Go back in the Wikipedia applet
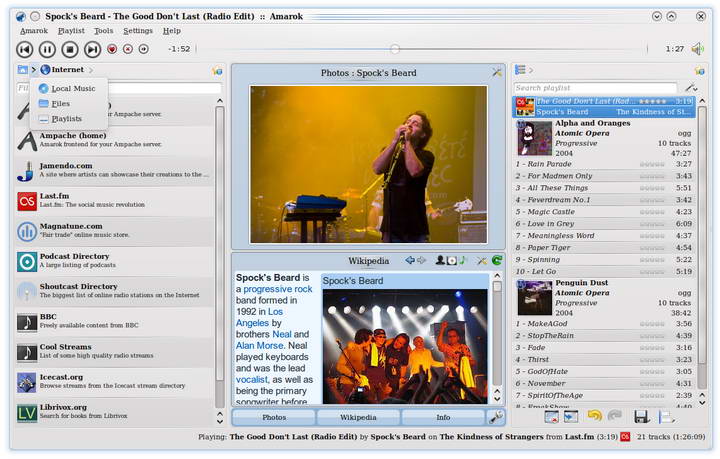 pyautogui.click(x=410, y=260)
